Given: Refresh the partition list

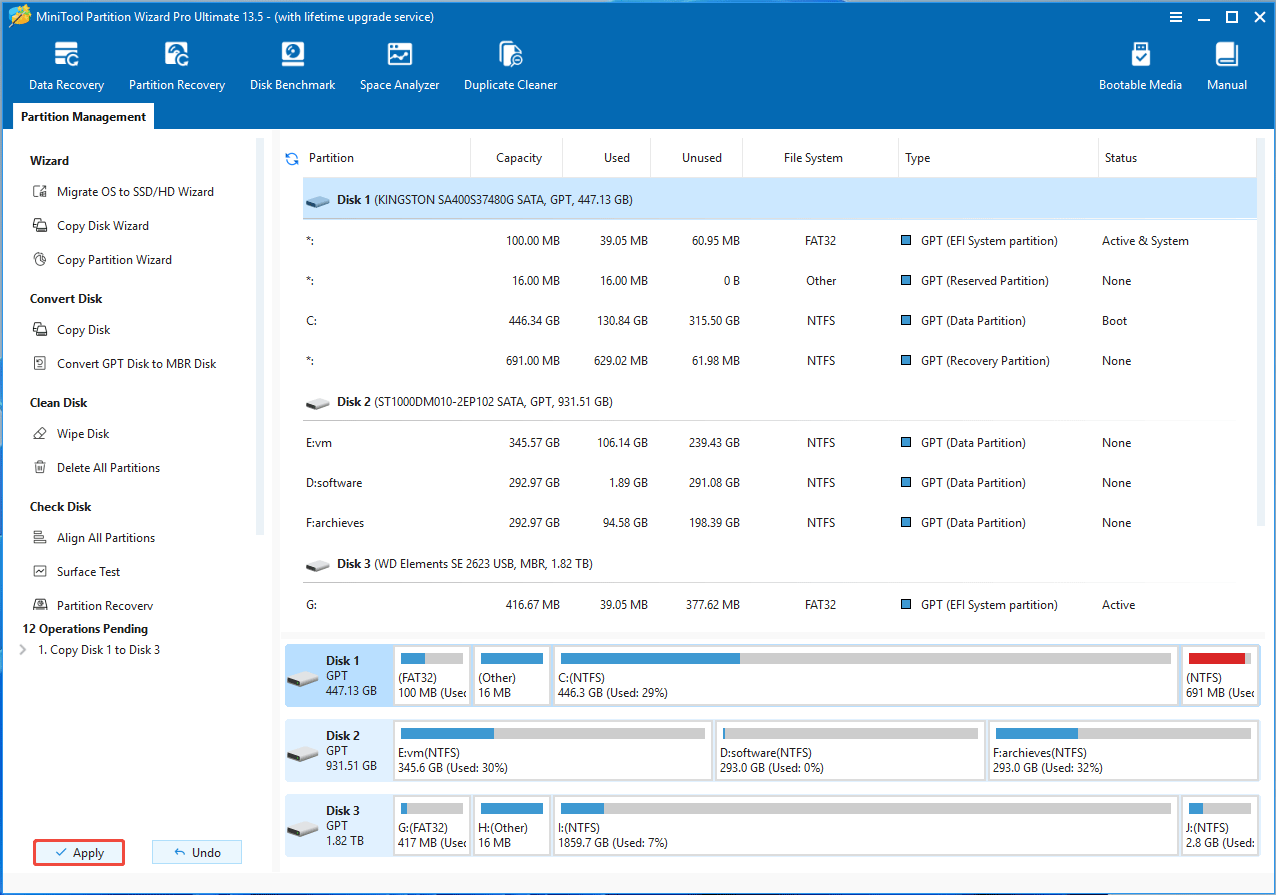Looking at the screenshot, I should (291, 157).
